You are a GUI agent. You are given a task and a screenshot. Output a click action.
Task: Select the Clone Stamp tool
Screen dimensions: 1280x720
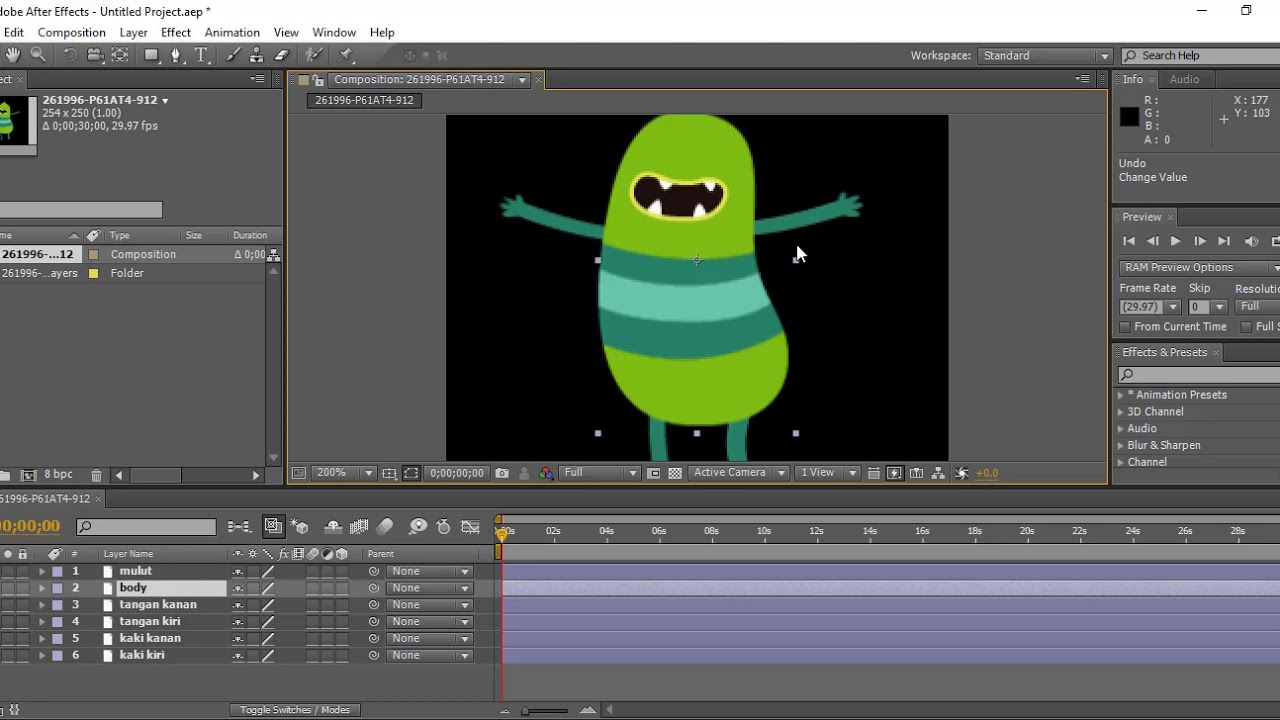pyautogui.click(x=257, y=55)
